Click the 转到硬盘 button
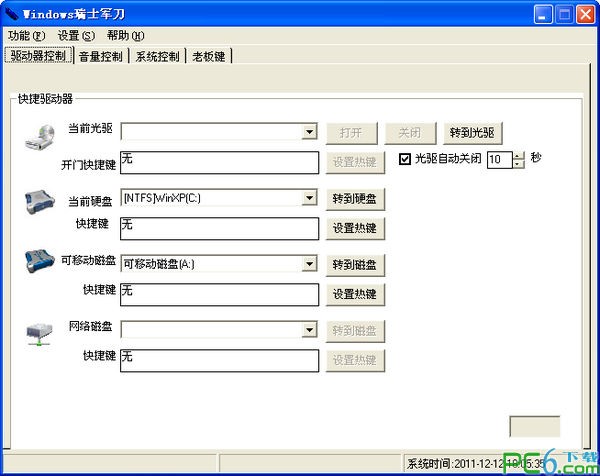 [x=355, y=199]
